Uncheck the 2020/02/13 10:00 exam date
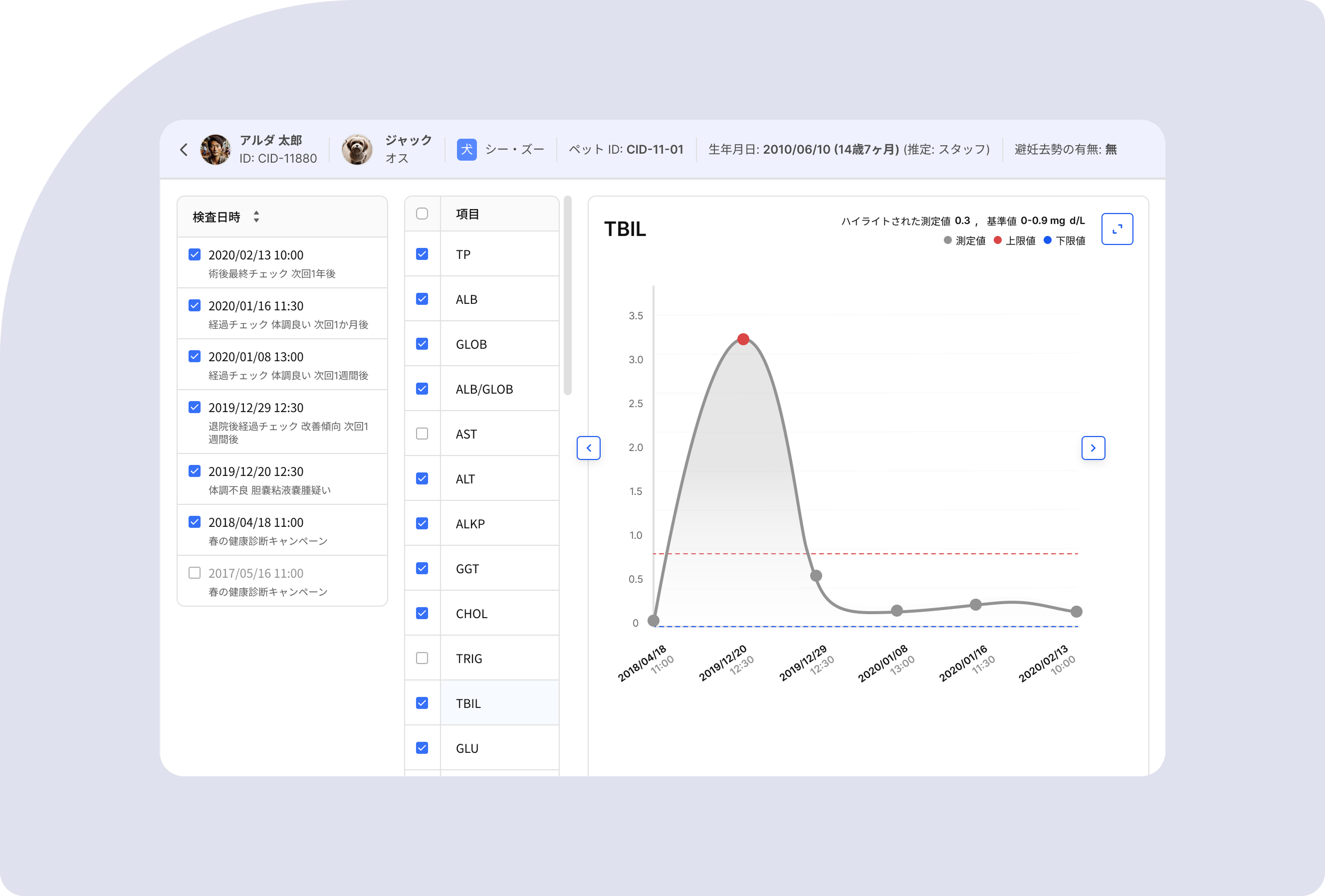Screen dimensions: 1325x896 tap(195, 254)
